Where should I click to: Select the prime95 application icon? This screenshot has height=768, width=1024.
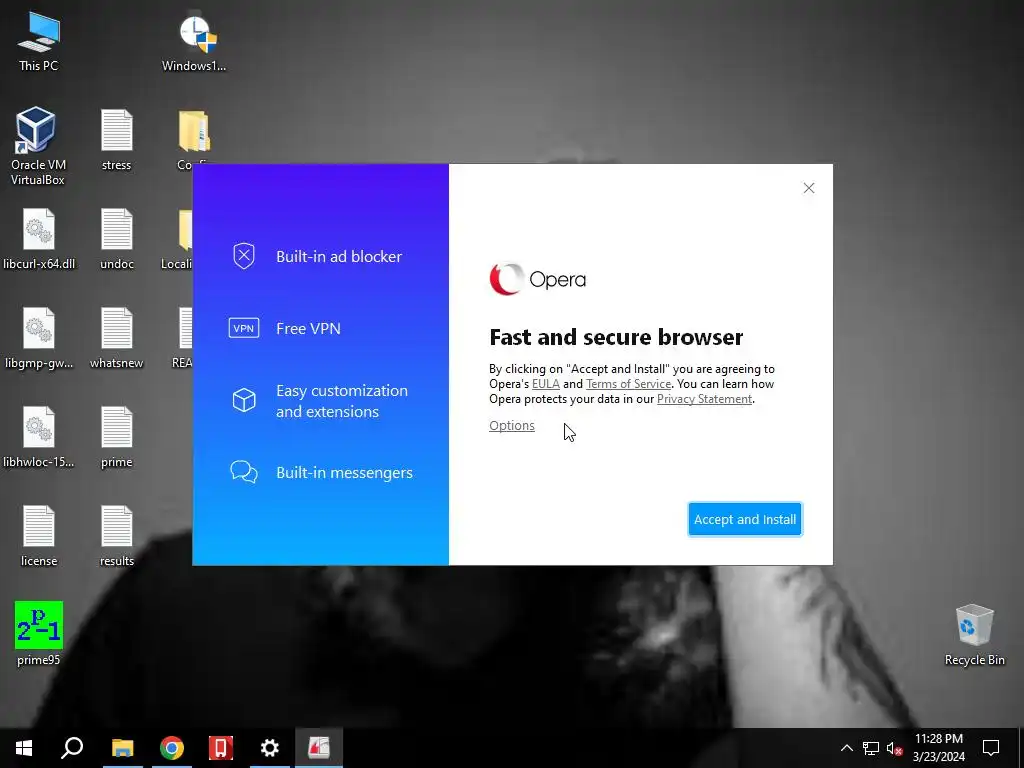pos(39,633)
